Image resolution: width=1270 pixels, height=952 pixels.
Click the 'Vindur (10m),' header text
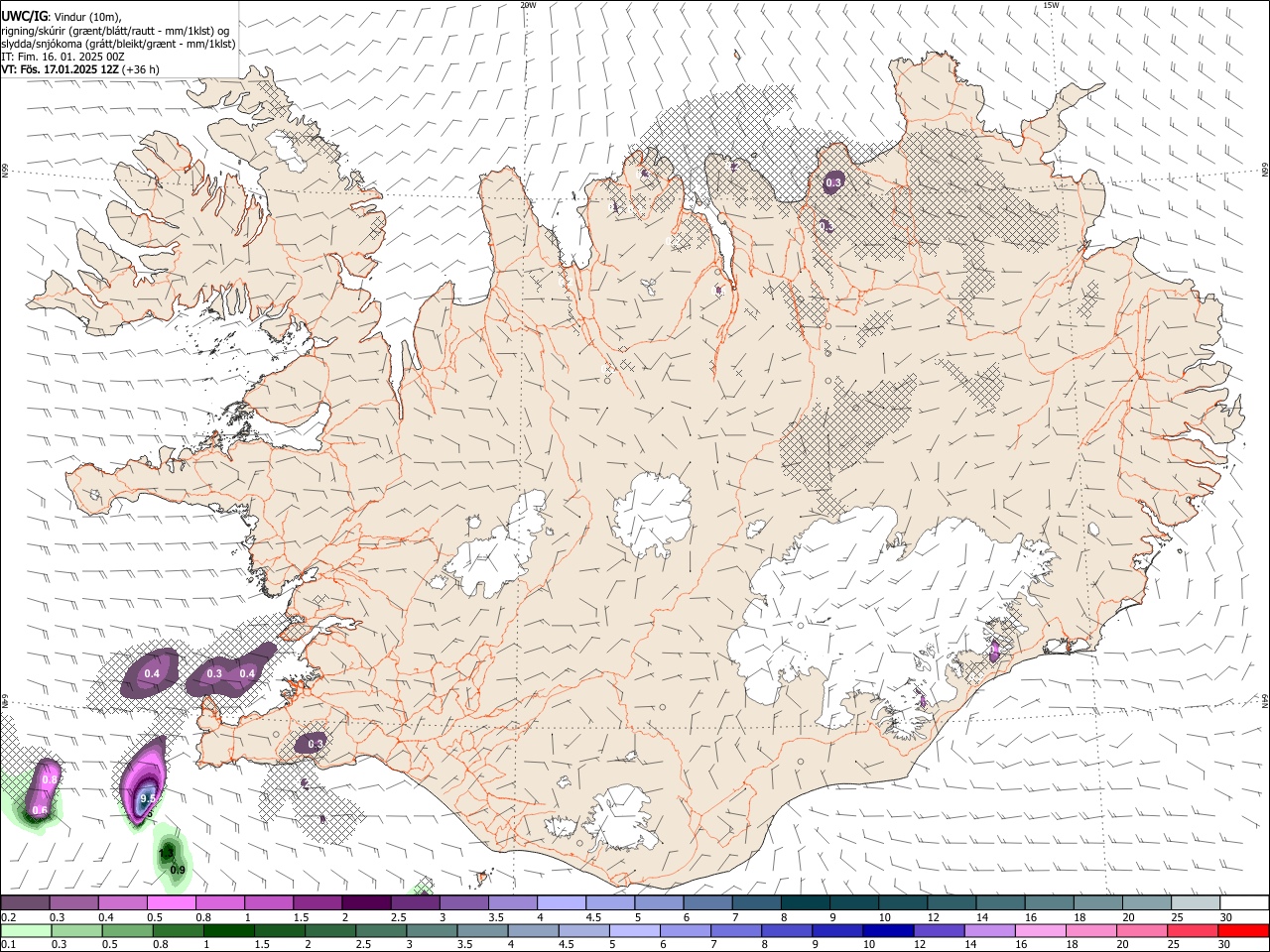point(85,16)
